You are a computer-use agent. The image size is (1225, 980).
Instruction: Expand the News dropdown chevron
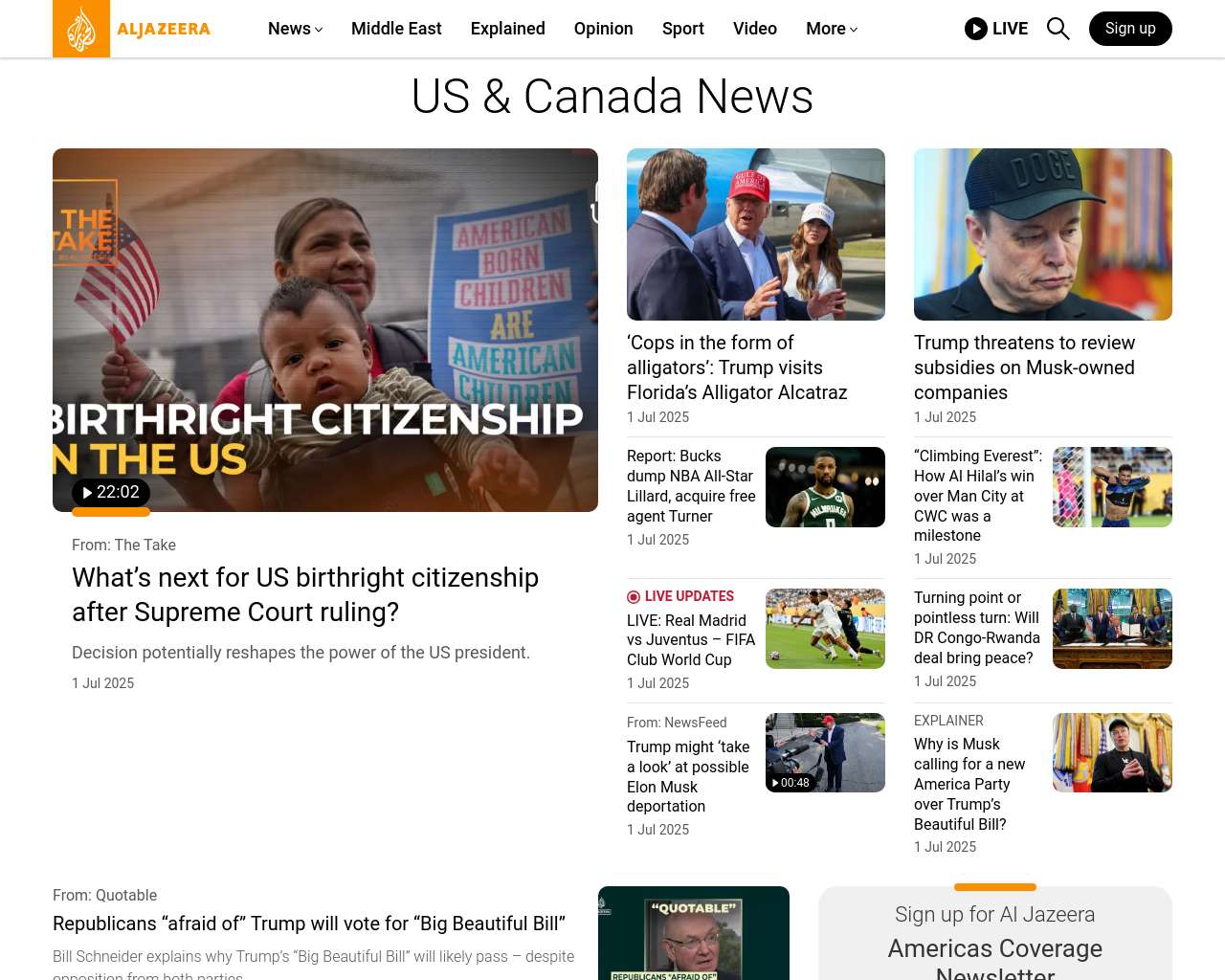pyautogui.click(x=319, y=30)
